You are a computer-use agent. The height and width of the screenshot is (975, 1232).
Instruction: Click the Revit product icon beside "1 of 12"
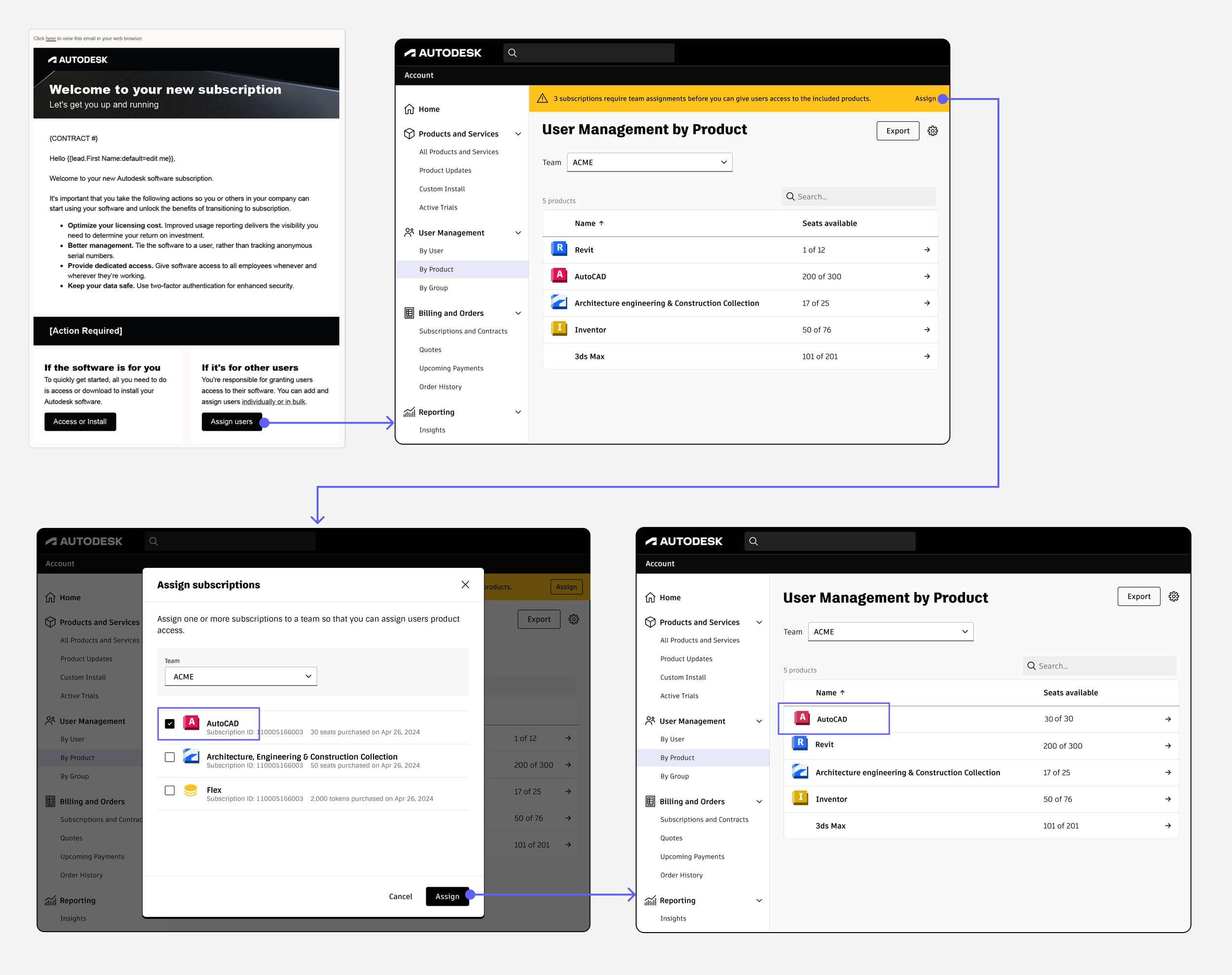pyautogui.click(x=559, y=249)
